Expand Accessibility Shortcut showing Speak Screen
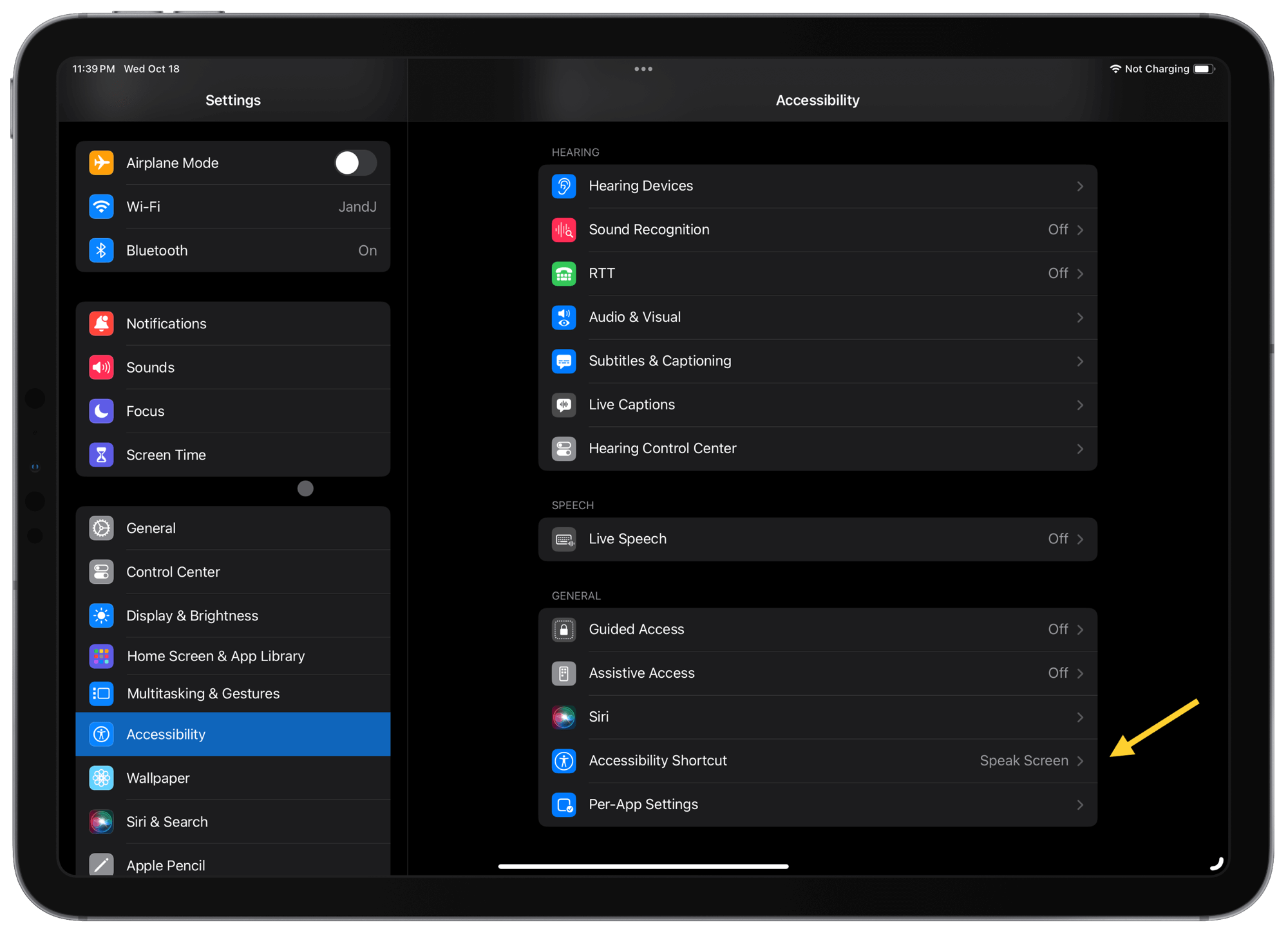Screen dimensions: 1288x934 point(1030,761)
